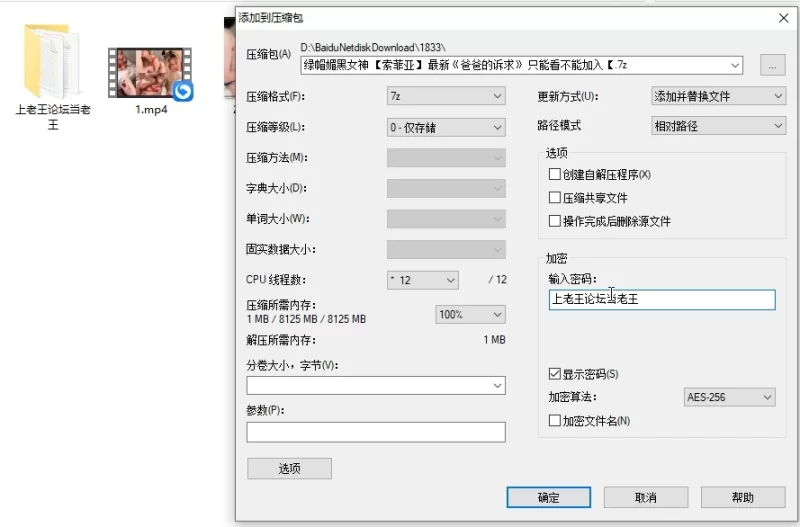Enable 操作完成后删除源文件 checkbox
Image resolution: width=800 pixels, height=527 pixels.
555,221
